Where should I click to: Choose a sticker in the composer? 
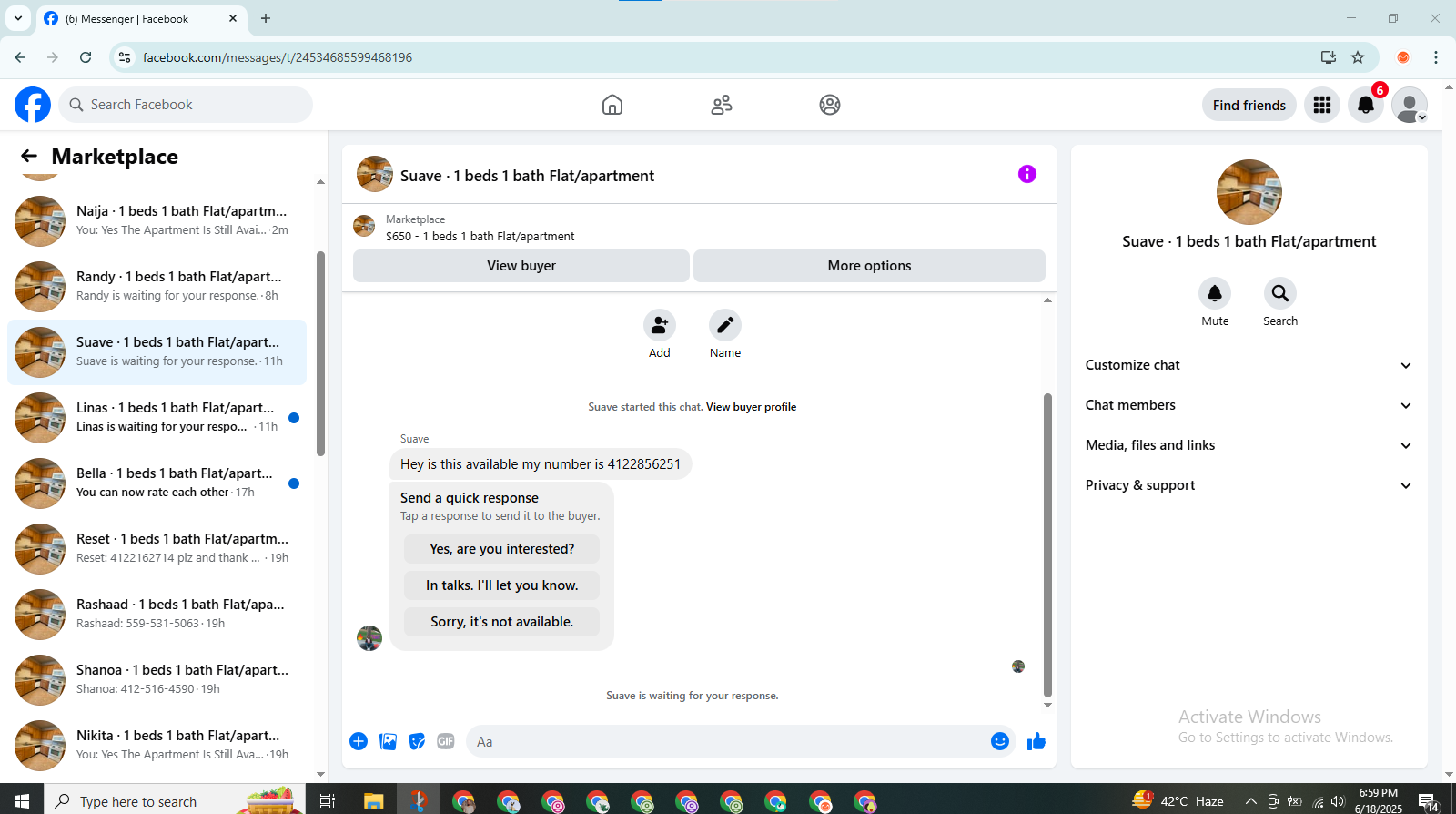pos(417,741)
